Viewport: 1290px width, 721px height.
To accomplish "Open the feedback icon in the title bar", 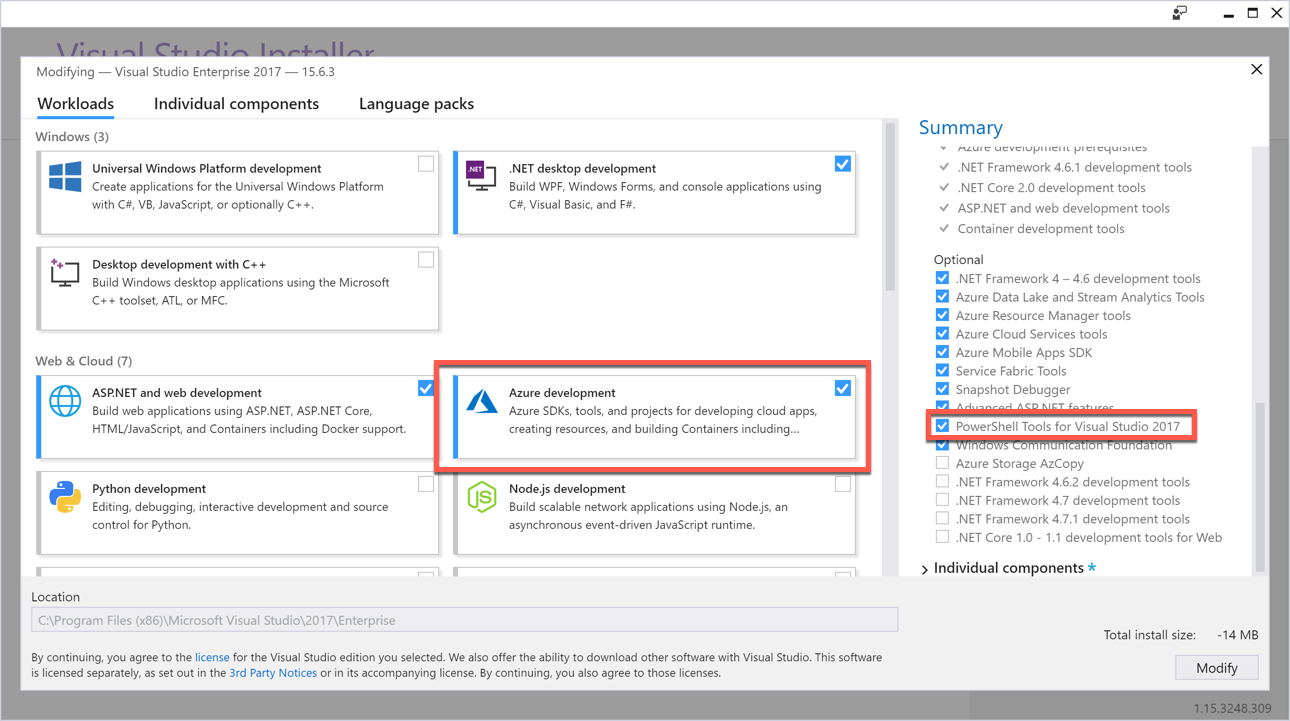I will [x=1180, y=13].
